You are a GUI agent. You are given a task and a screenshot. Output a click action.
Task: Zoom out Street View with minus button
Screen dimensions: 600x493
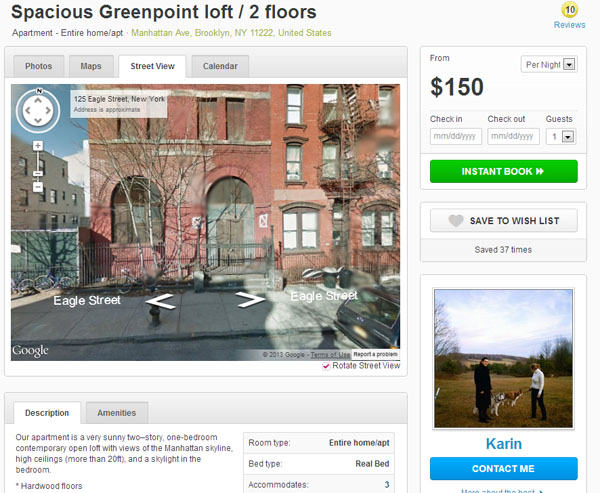coord(38,187)
